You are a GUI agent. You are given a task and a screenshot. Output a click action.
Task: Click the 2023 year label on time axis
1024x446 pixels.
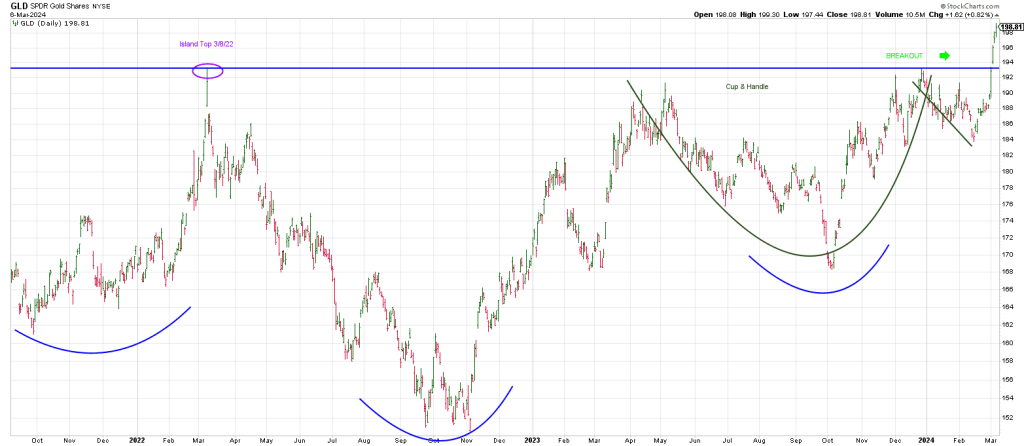point(532,439)
